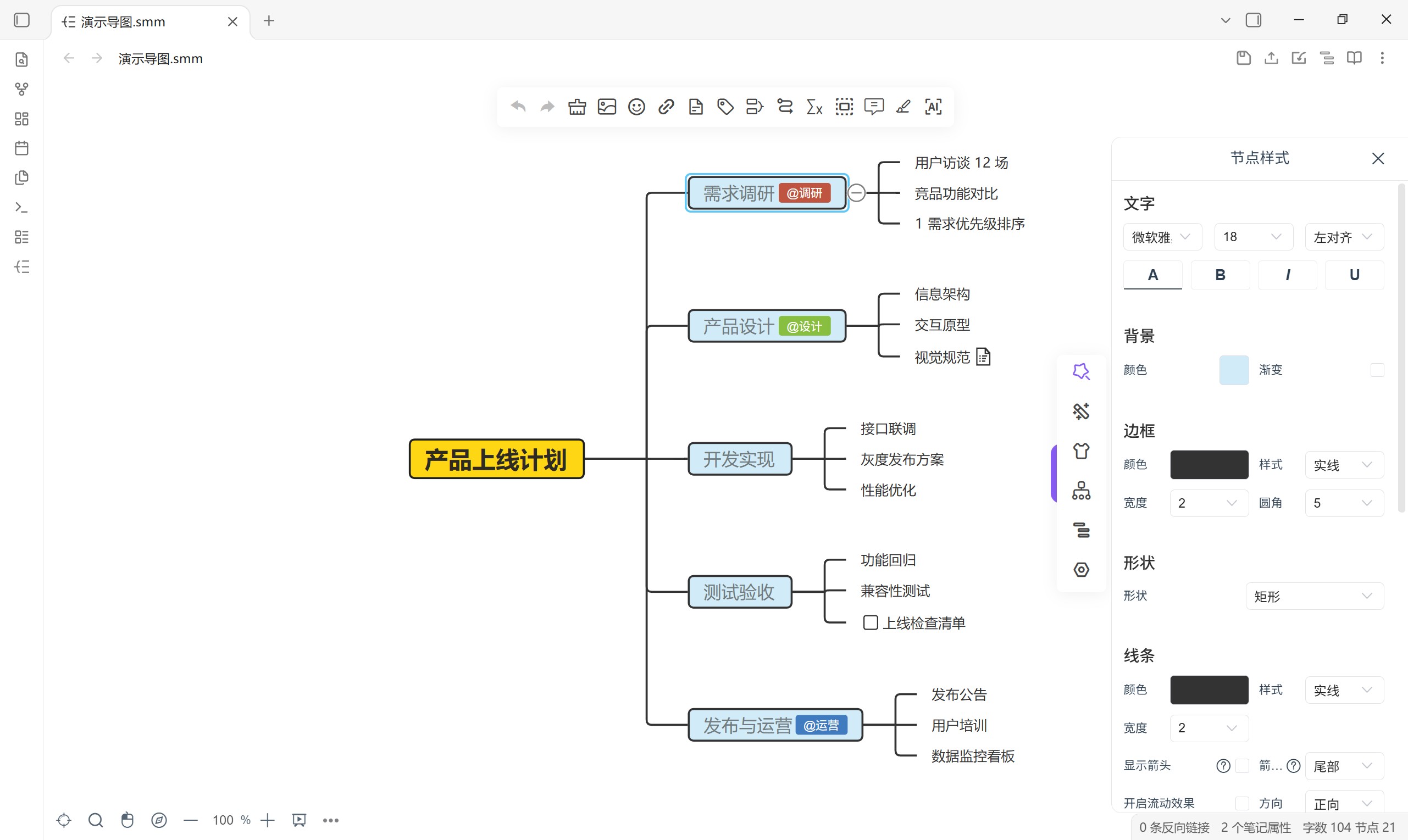Open the font size 18 dropdown

click(1253, 237)
